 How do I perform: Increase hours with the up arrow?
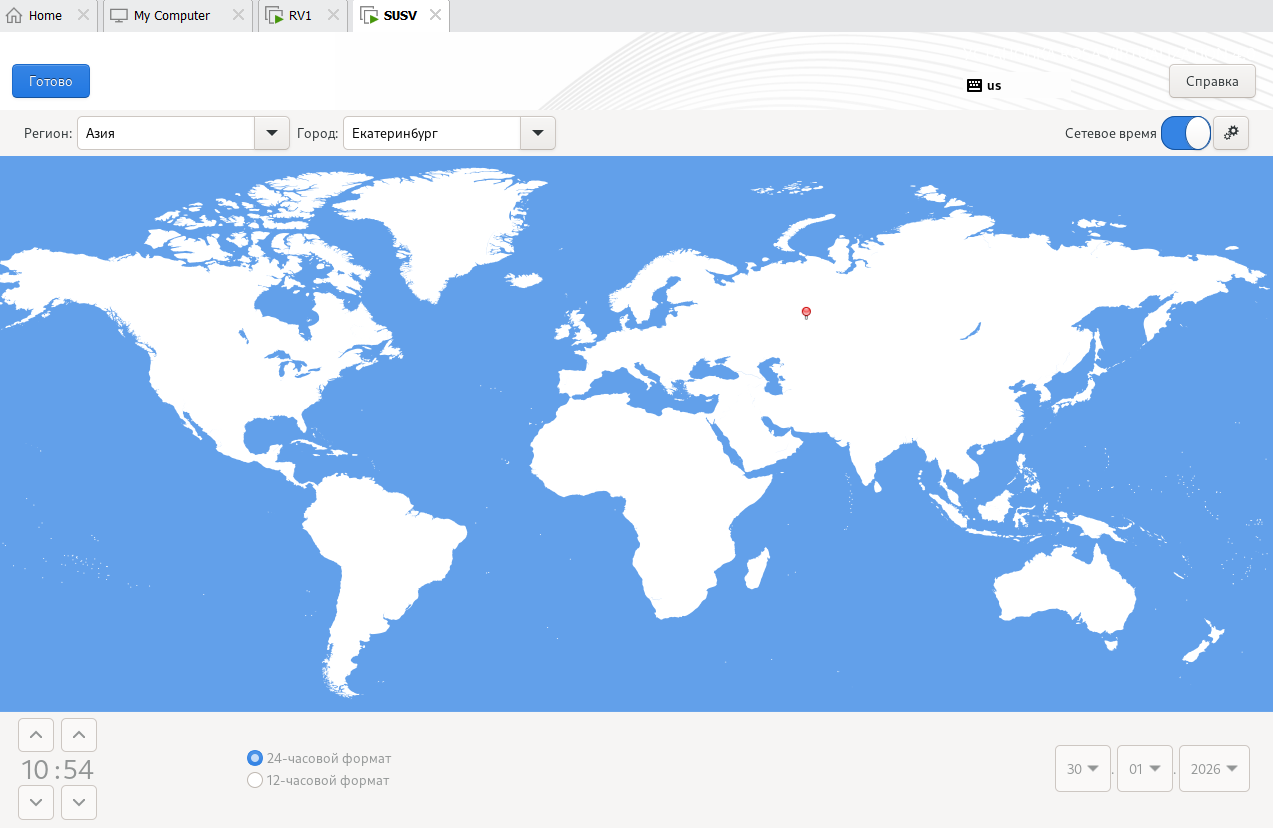tap(36, 736)
